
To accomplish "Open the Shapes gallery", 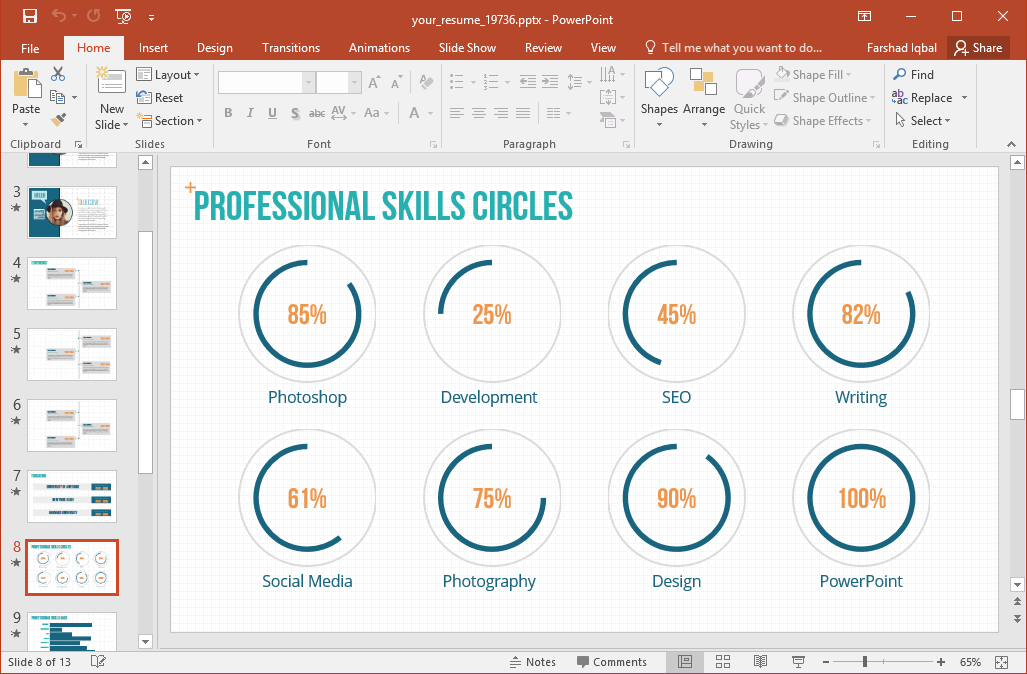I will pyautogui.click(x=659, y=99).
